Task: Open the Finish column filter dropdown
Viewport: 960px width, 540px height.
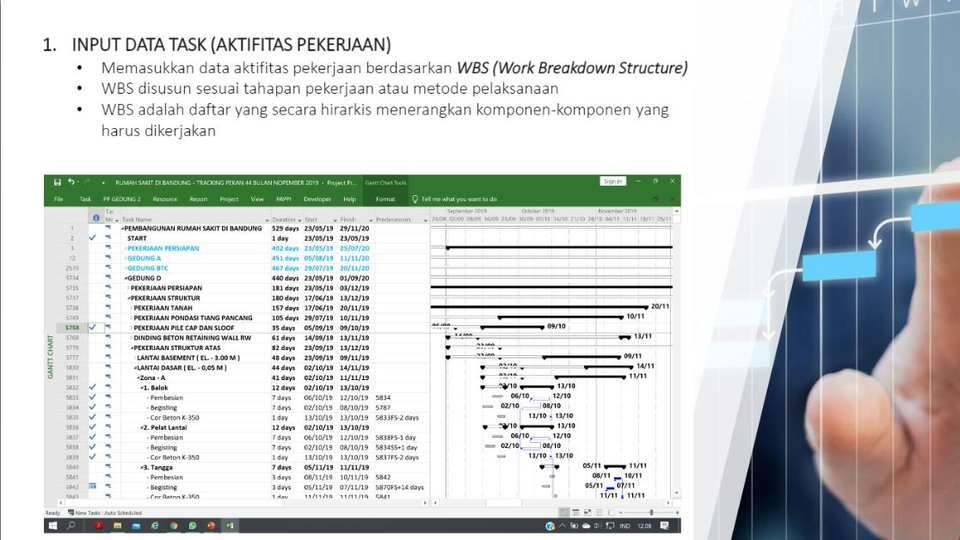Action: tap(370, 220)
